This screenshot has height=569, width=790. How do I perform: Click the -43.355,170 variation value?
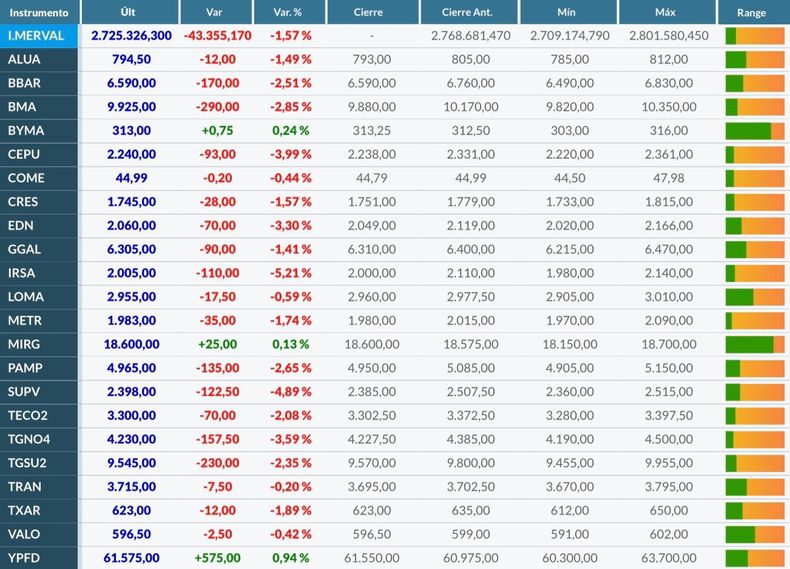point(218,36)
